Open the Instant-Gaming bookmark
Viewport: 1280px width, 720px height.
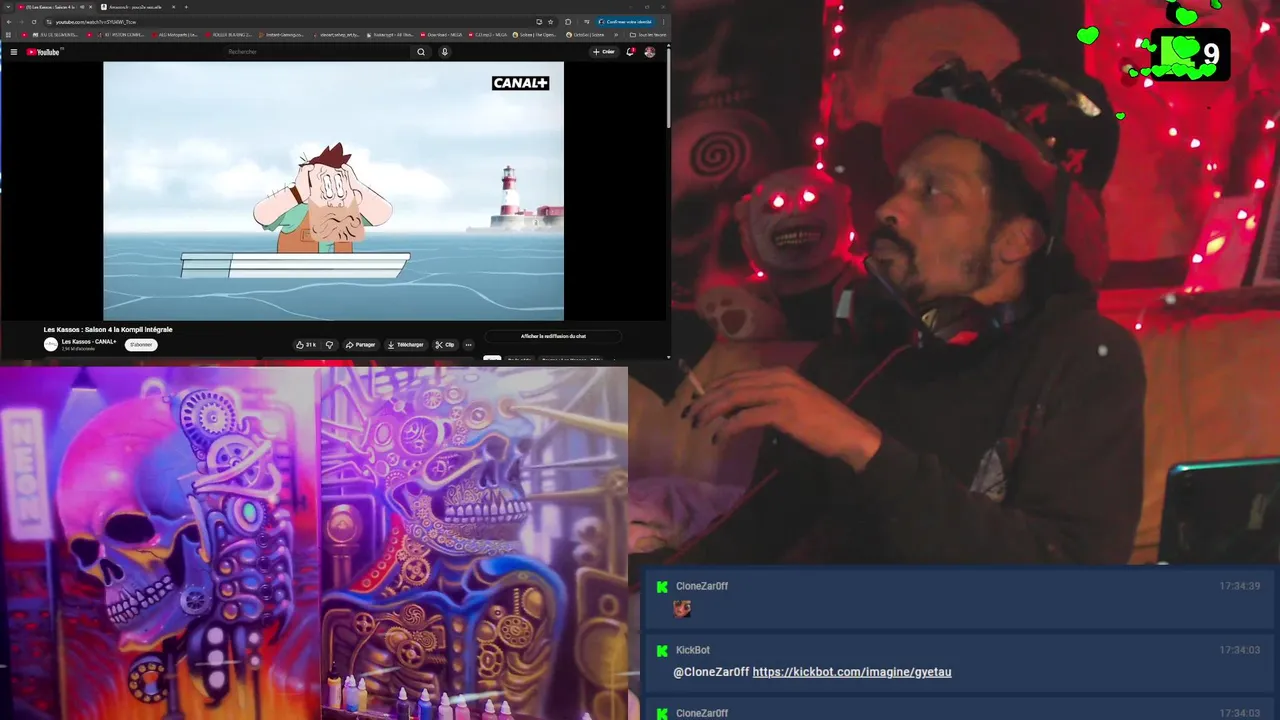pyautogui.click(x=281, y=34)
